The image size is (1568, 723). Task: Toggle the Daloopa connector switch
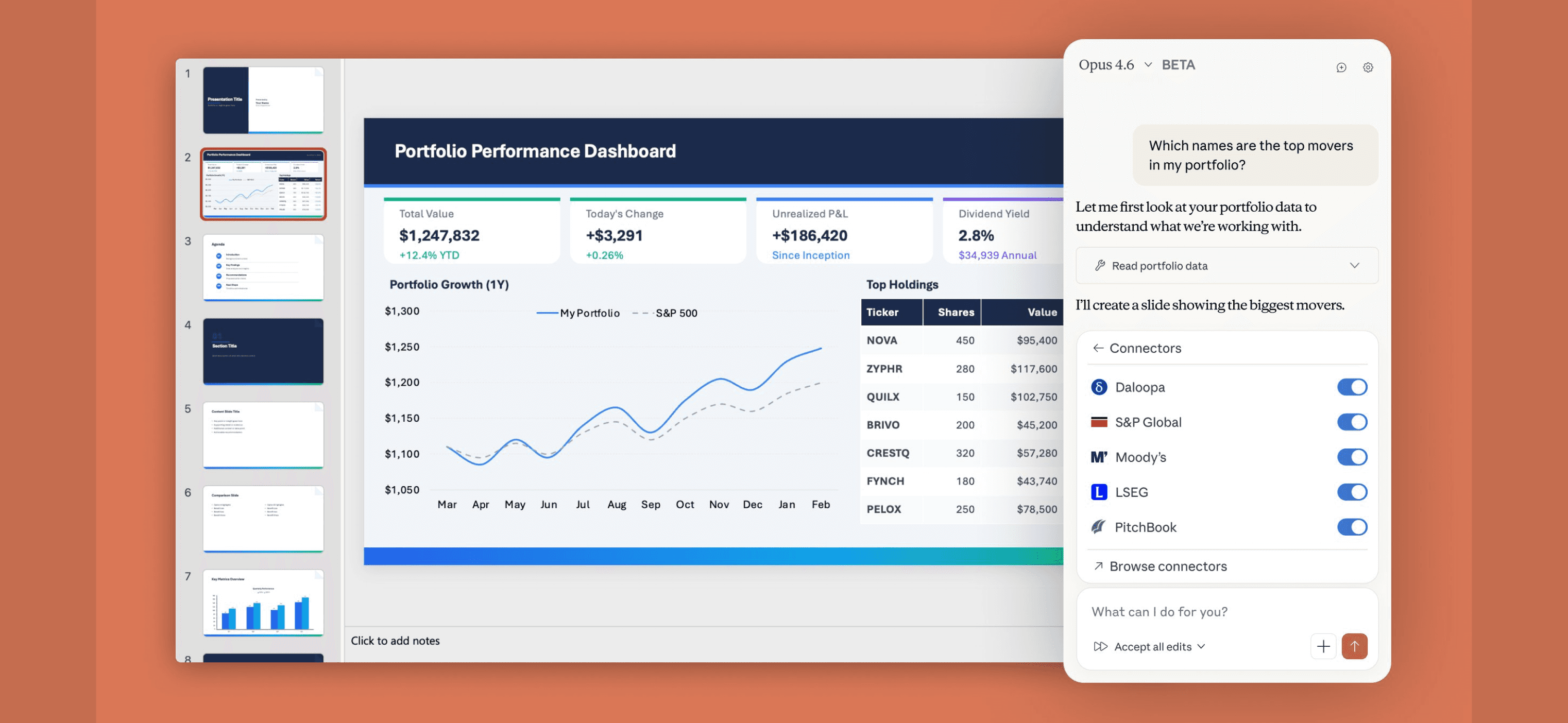point(1352,387)
